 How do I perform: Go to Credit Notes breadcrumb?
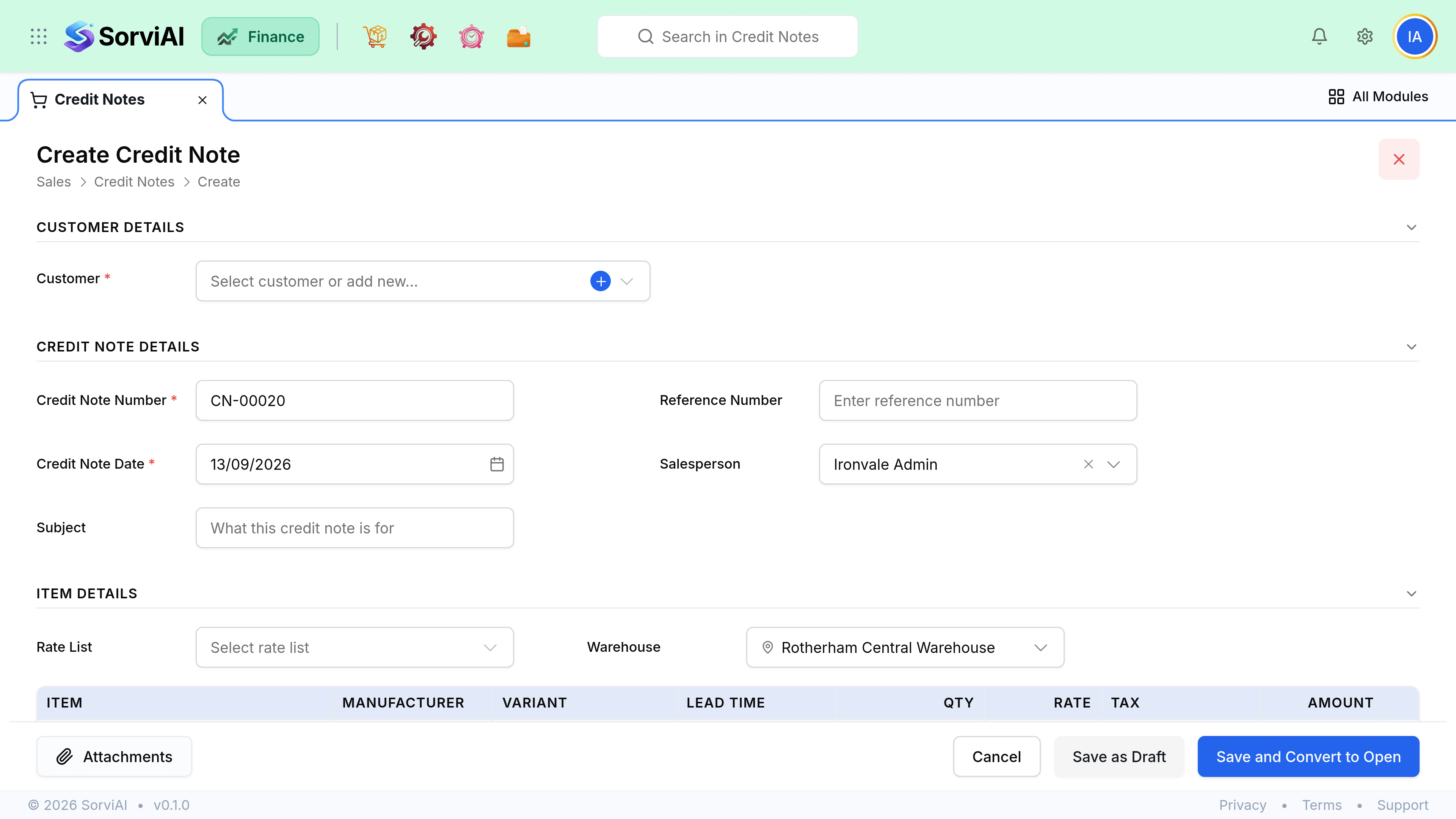tap(134, 182)
